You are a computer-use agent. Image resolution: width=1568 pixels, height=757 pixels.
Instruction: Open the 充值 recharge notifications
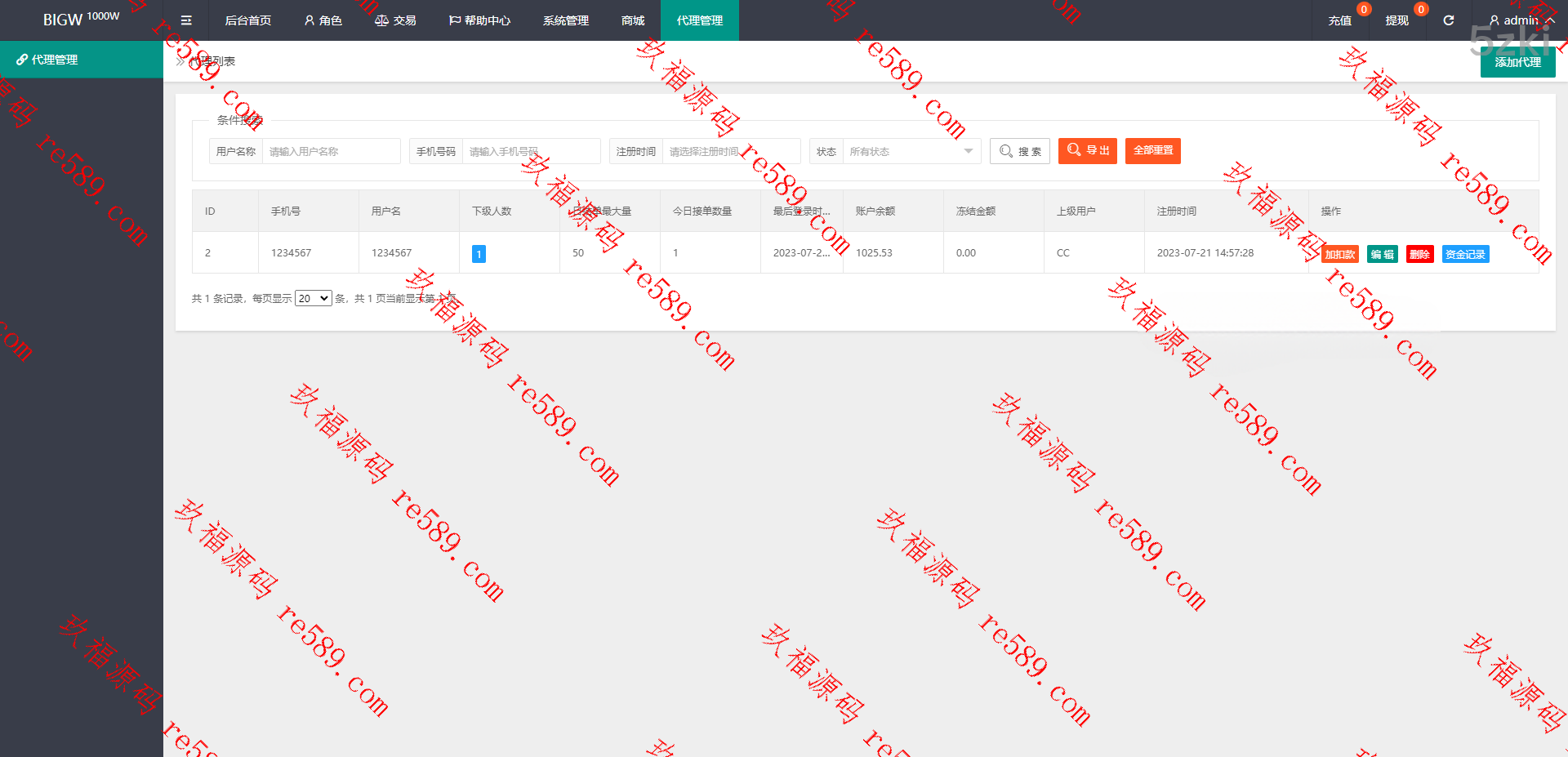tap(1339, 20)
